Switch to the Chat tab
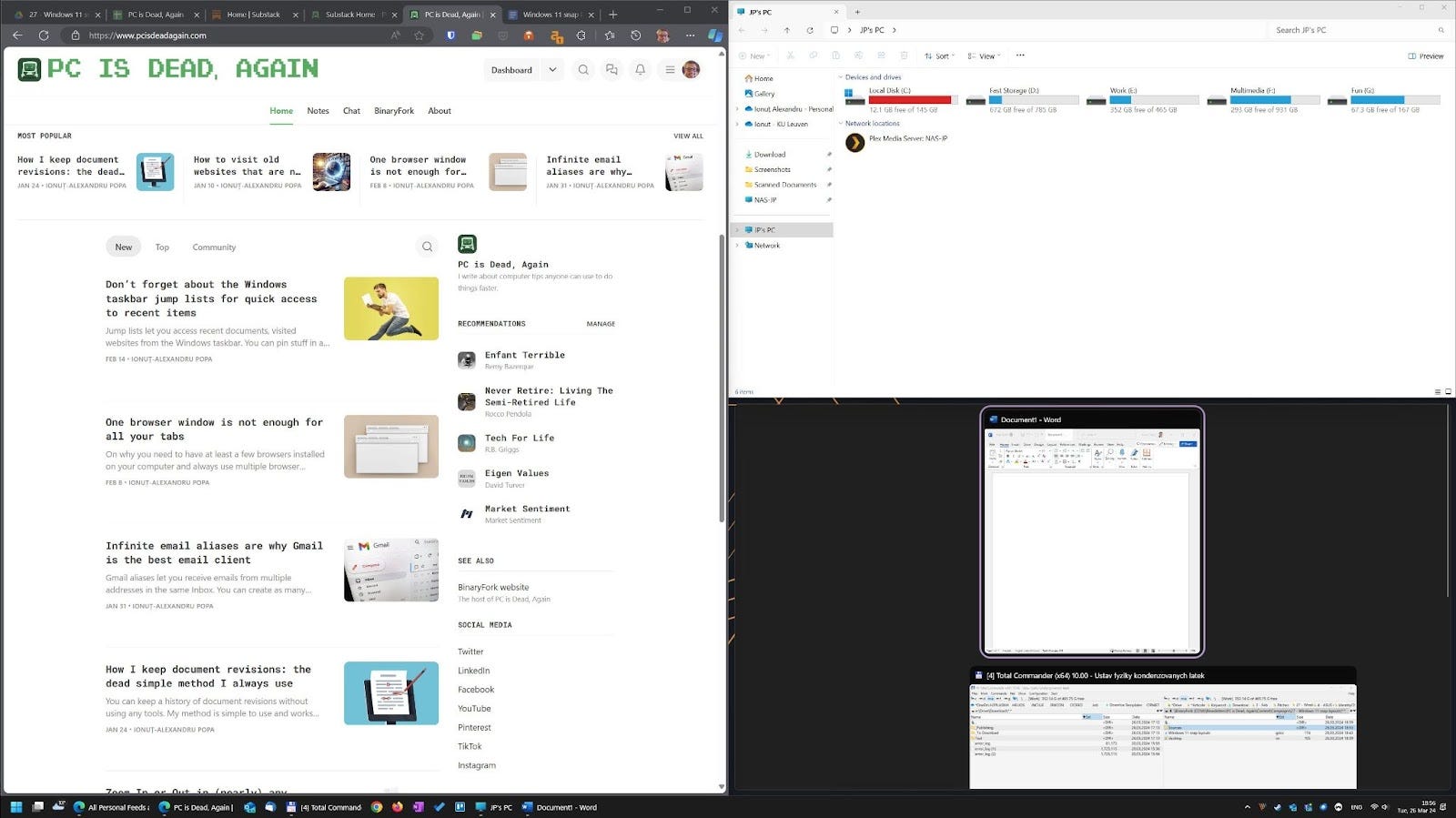1456x818 pixels. pos(351,111)
